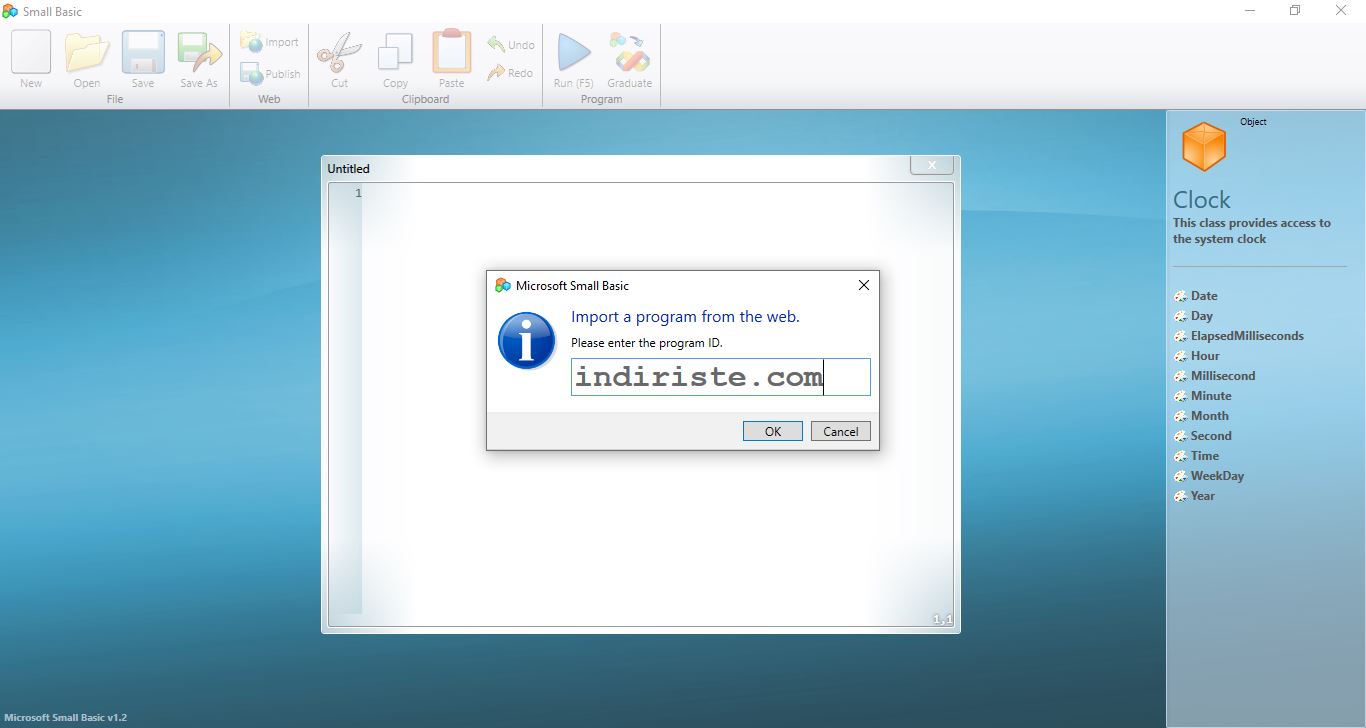Open a file with the Open icon
Viewport: 1366px width, 728px height.
point(87,52)
